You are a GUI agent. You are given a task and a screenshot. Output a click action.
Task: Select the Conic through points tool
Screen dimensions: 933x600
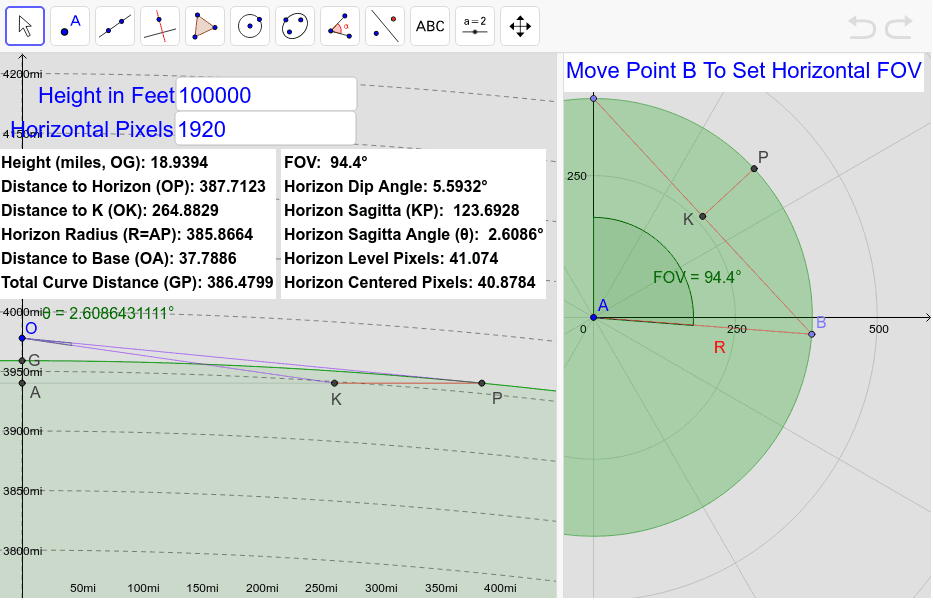(x=294, y=25)
